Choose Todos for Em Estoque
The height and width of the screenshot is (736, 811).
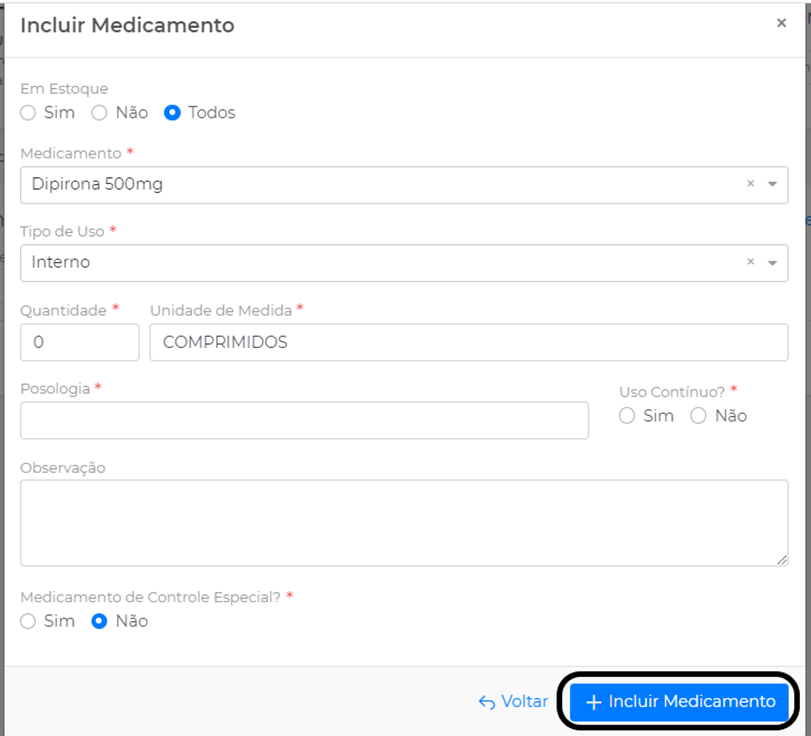point(172,113)
